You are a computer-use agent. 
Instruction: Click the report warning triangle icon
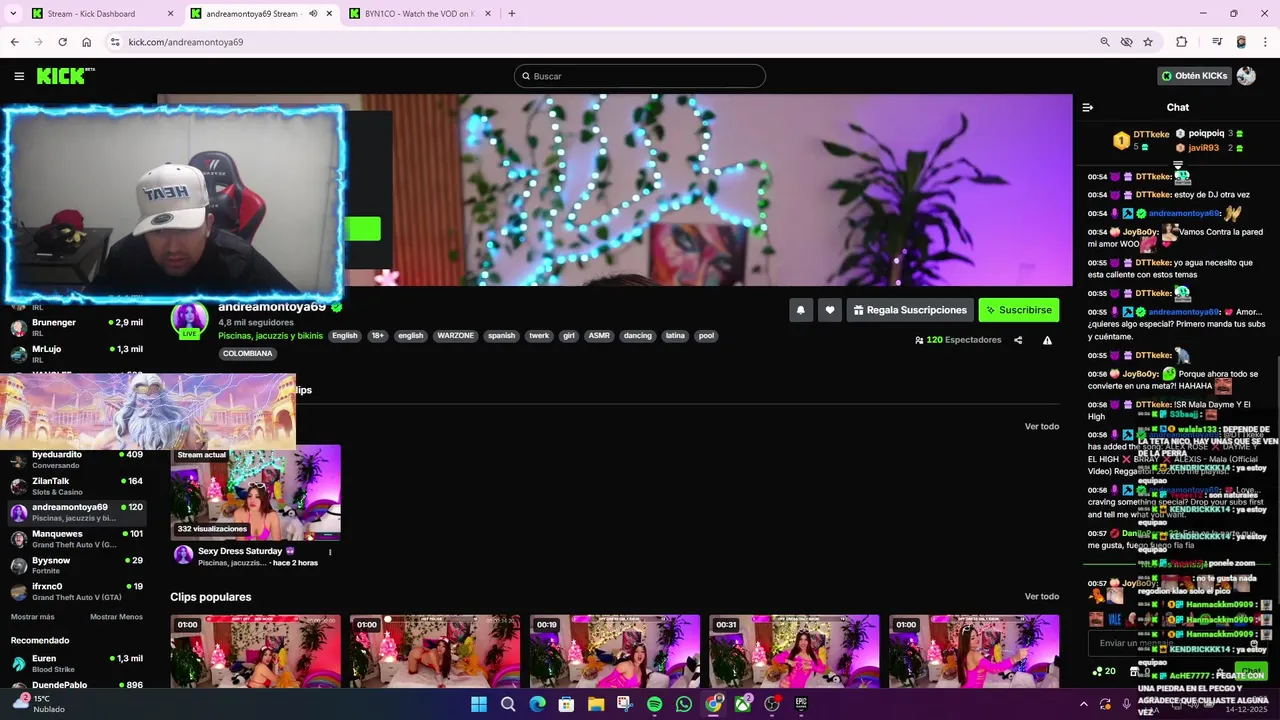point(1047,340)
